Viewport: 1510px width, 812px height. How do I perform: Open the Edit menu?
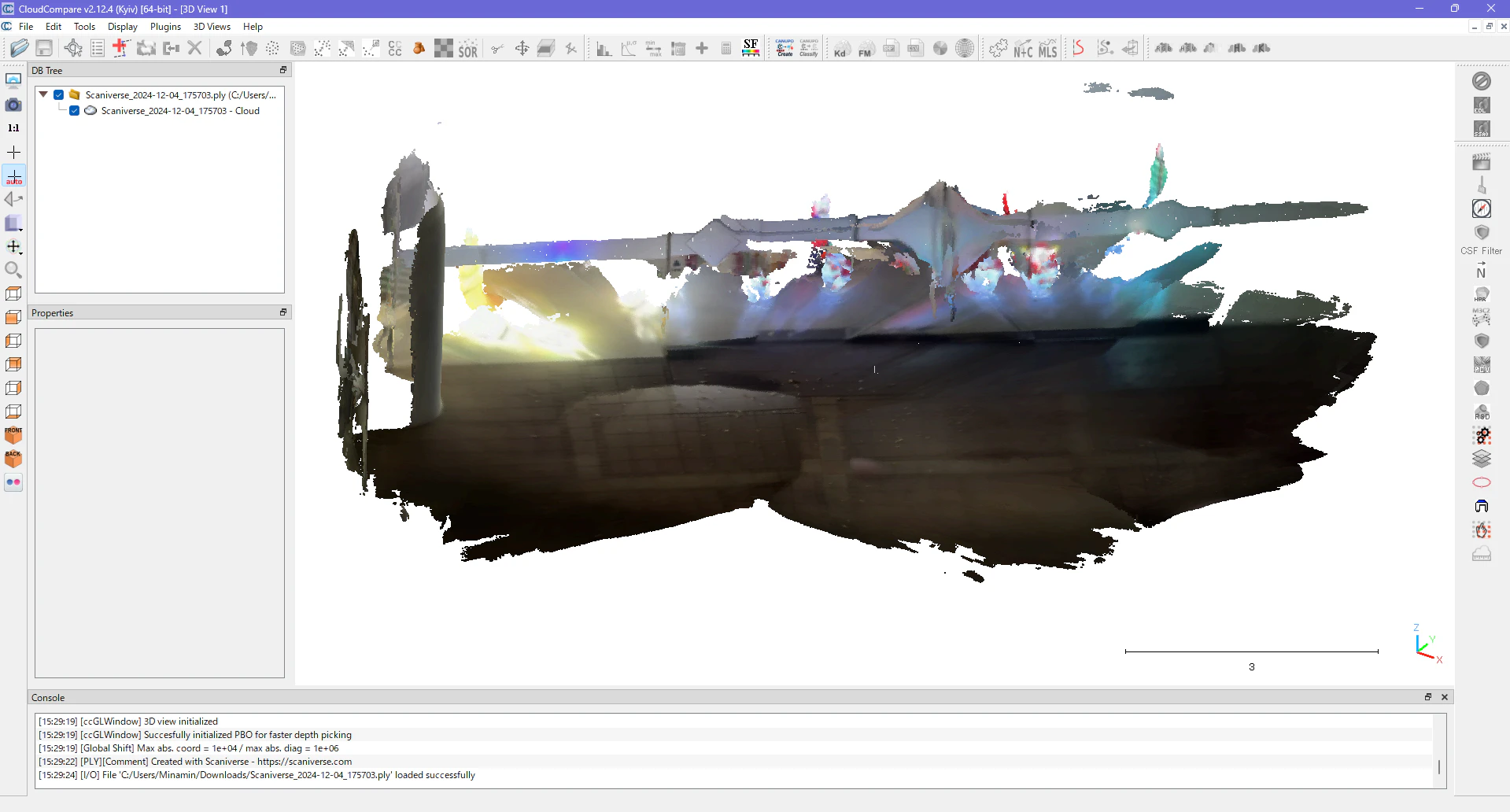54,27
